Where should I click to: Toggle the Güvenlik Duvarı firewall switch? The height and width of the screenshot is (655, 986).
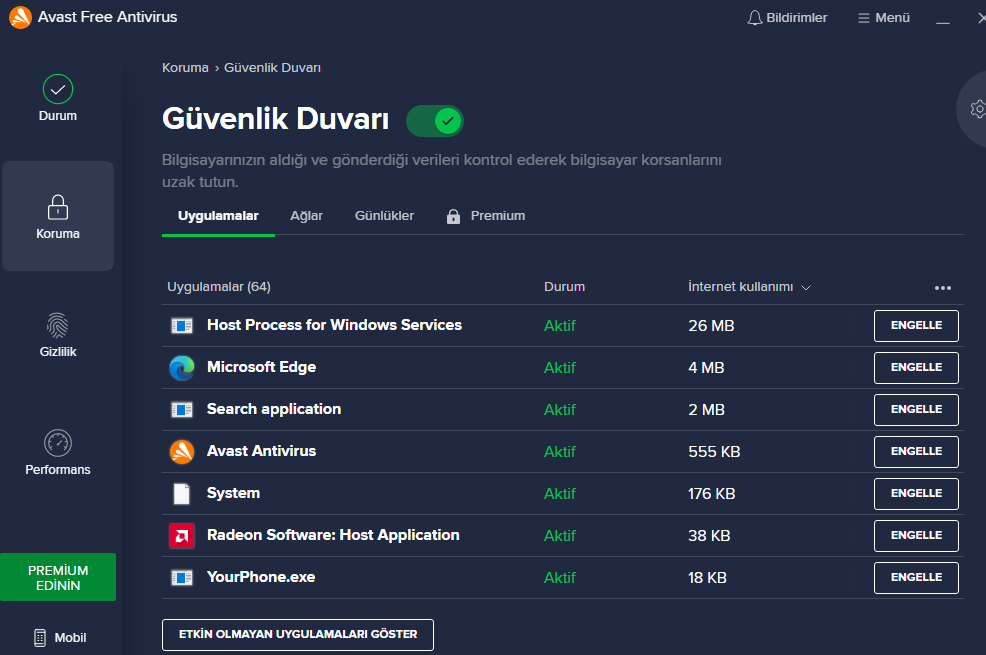[x=435, y=121]
